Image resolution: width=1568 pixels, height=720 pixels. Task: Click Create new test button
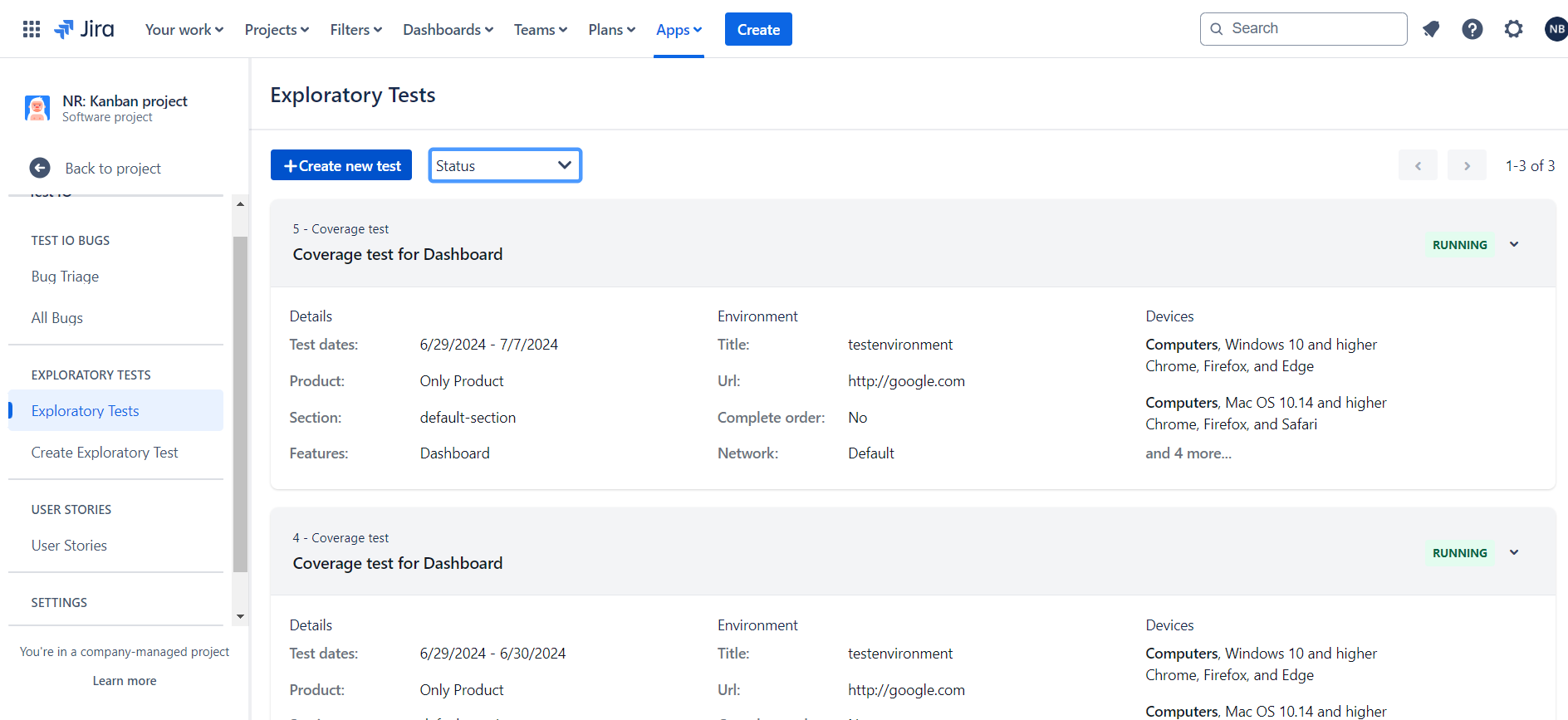coord(341,165)
